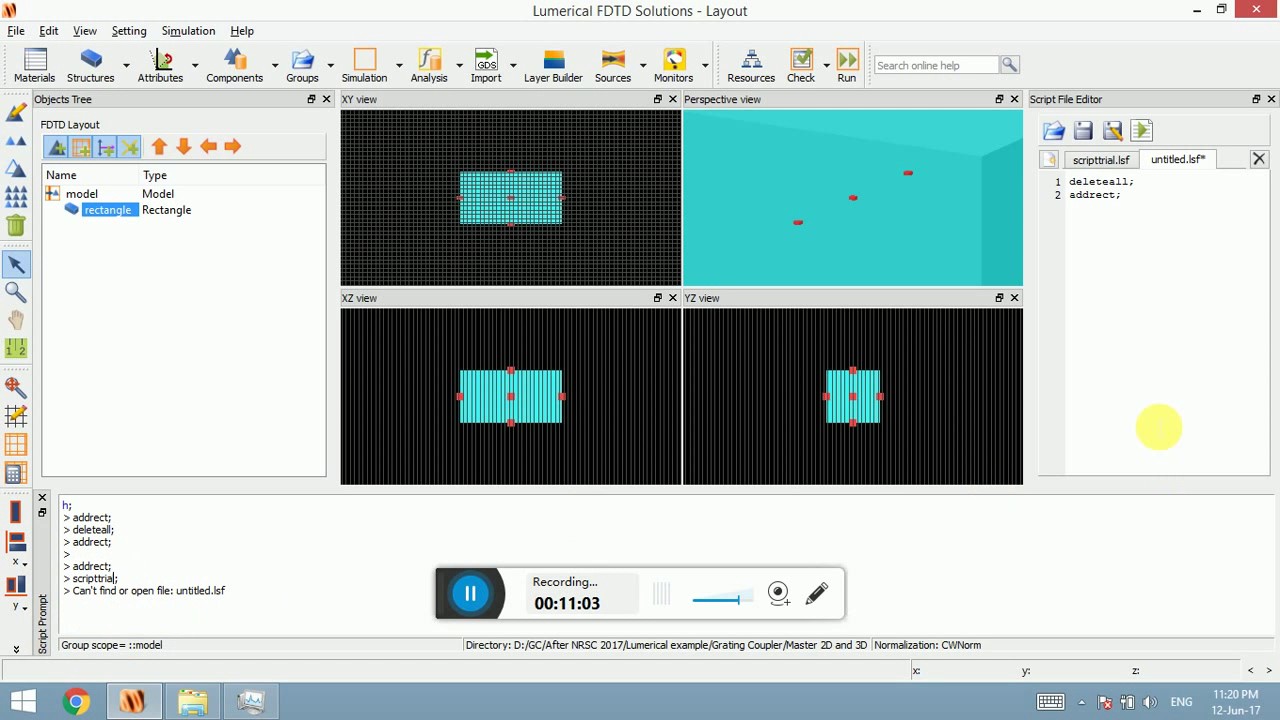Click Save As script icon
Viewport: 1280px width, 720px height.
click(x=1112, y=131)
